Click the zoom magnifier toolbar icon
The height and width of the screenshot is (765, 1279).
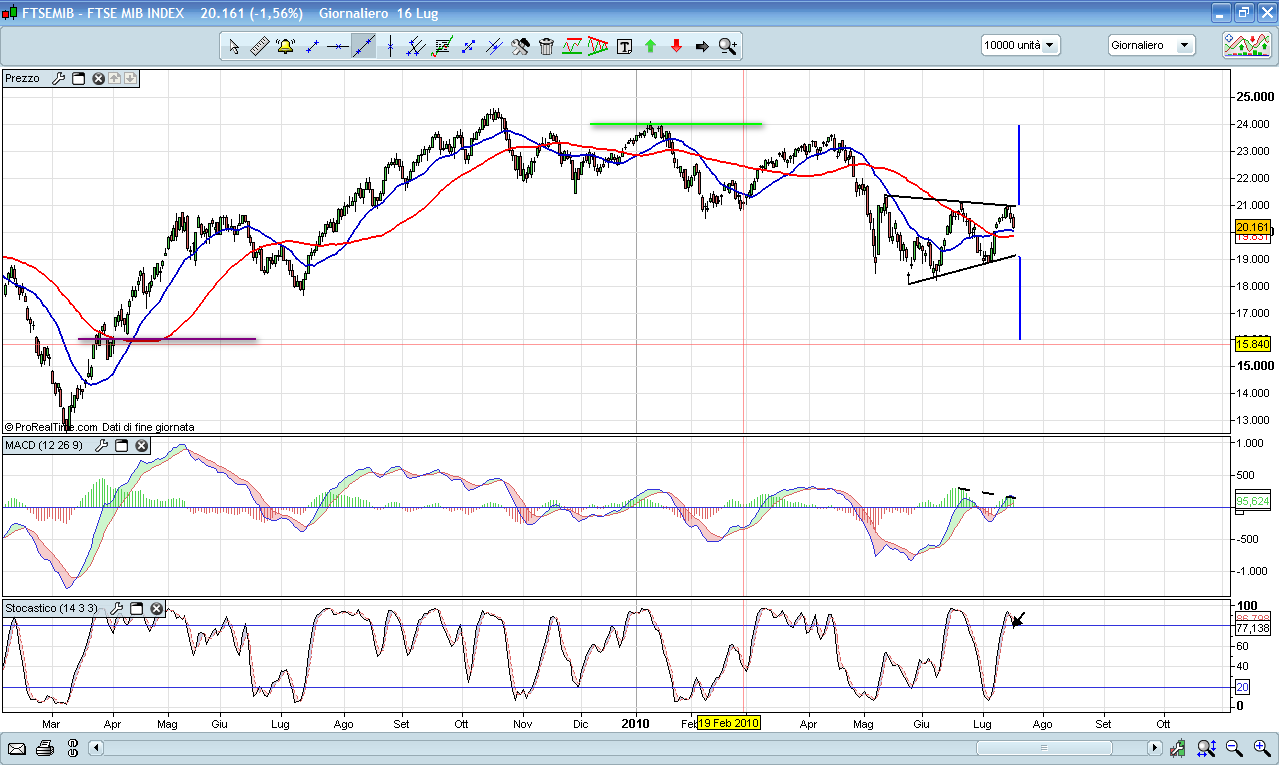(x=728, y=46)
